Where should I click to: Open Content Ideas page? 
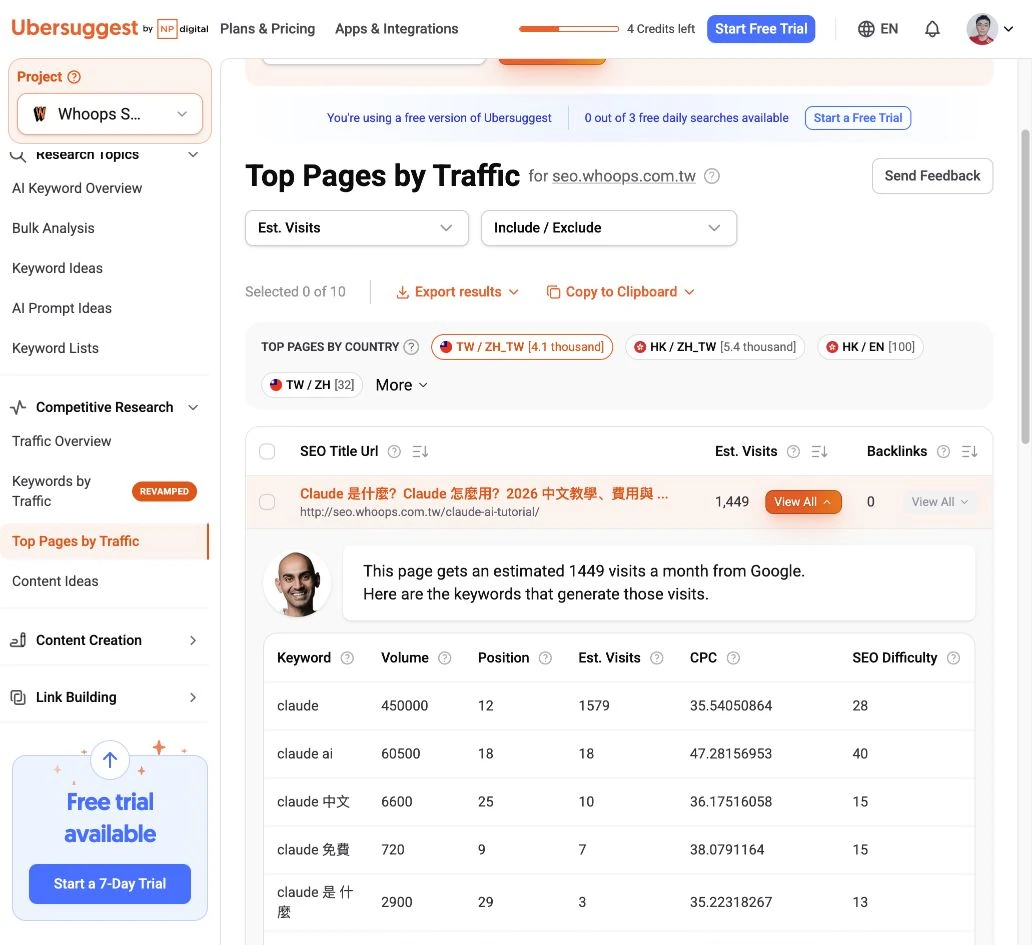pos(55,581)
